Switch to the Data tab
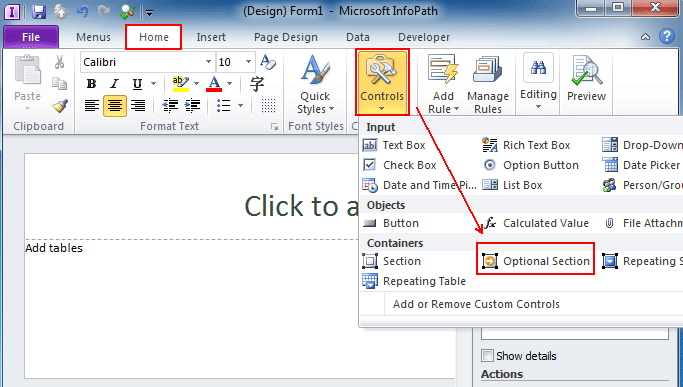The height and width of the screenshot is (387, 683). coord(358,37)
